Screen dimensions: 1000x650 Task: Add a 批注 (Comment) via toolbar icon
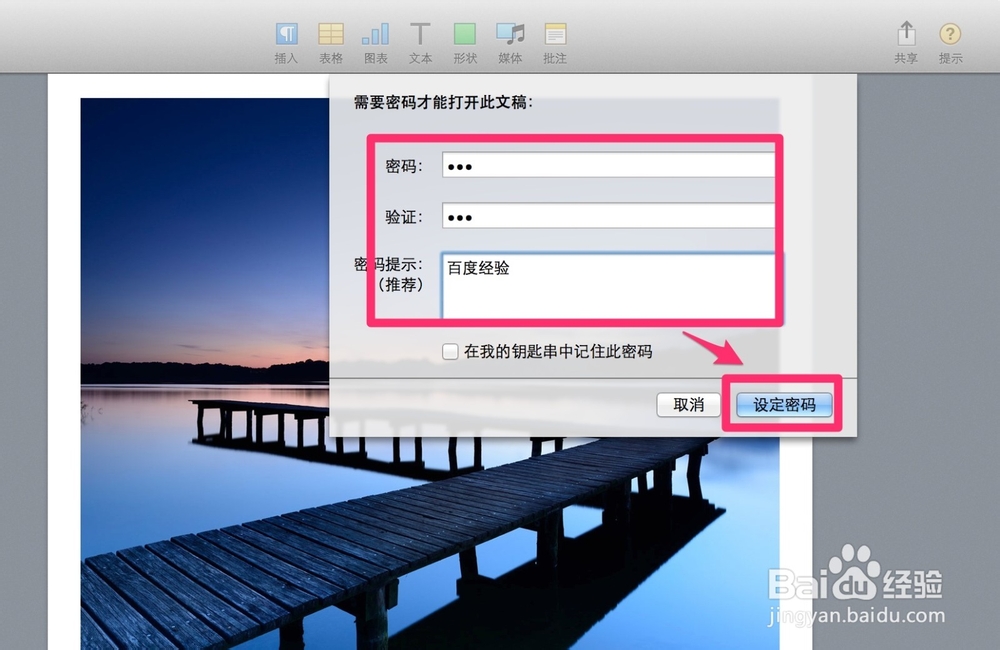click(555, 34)
